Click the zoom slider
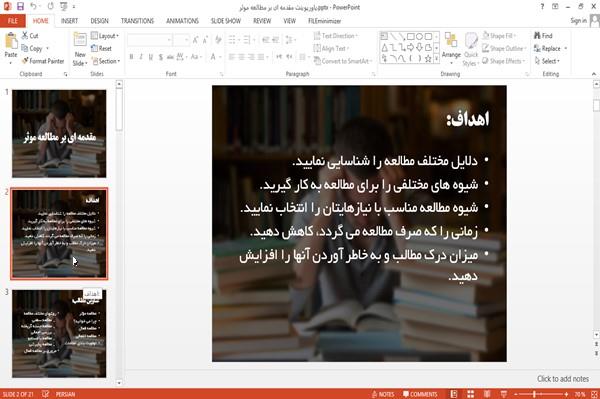Screen dimensions: 600x399 click(540, 394)
